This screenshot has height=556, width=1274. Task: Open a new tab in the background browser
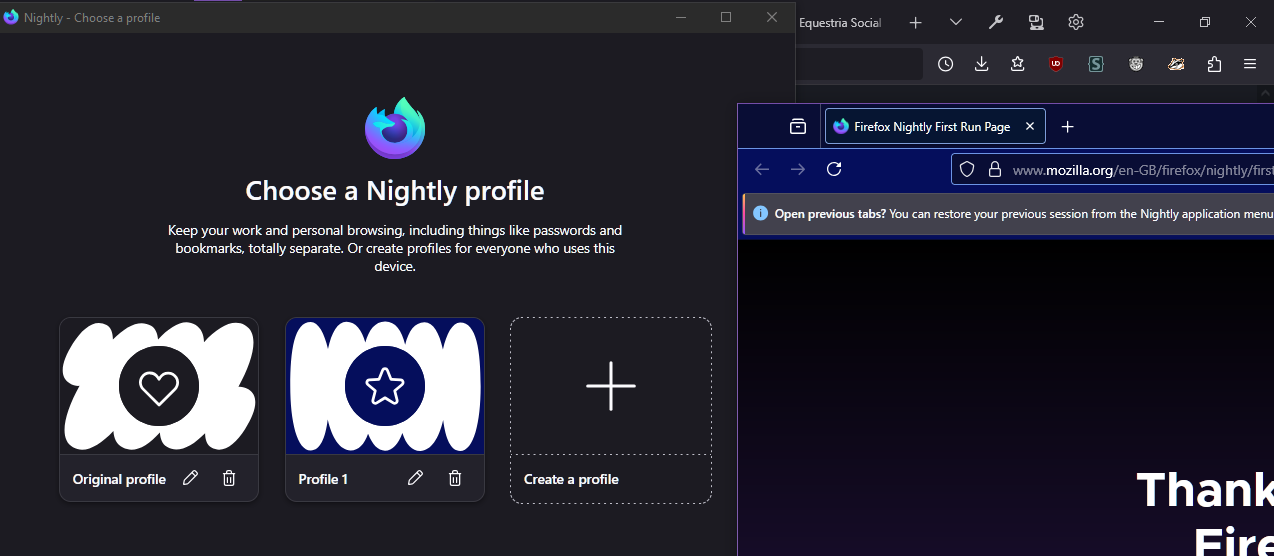click(x=915, y=22)
